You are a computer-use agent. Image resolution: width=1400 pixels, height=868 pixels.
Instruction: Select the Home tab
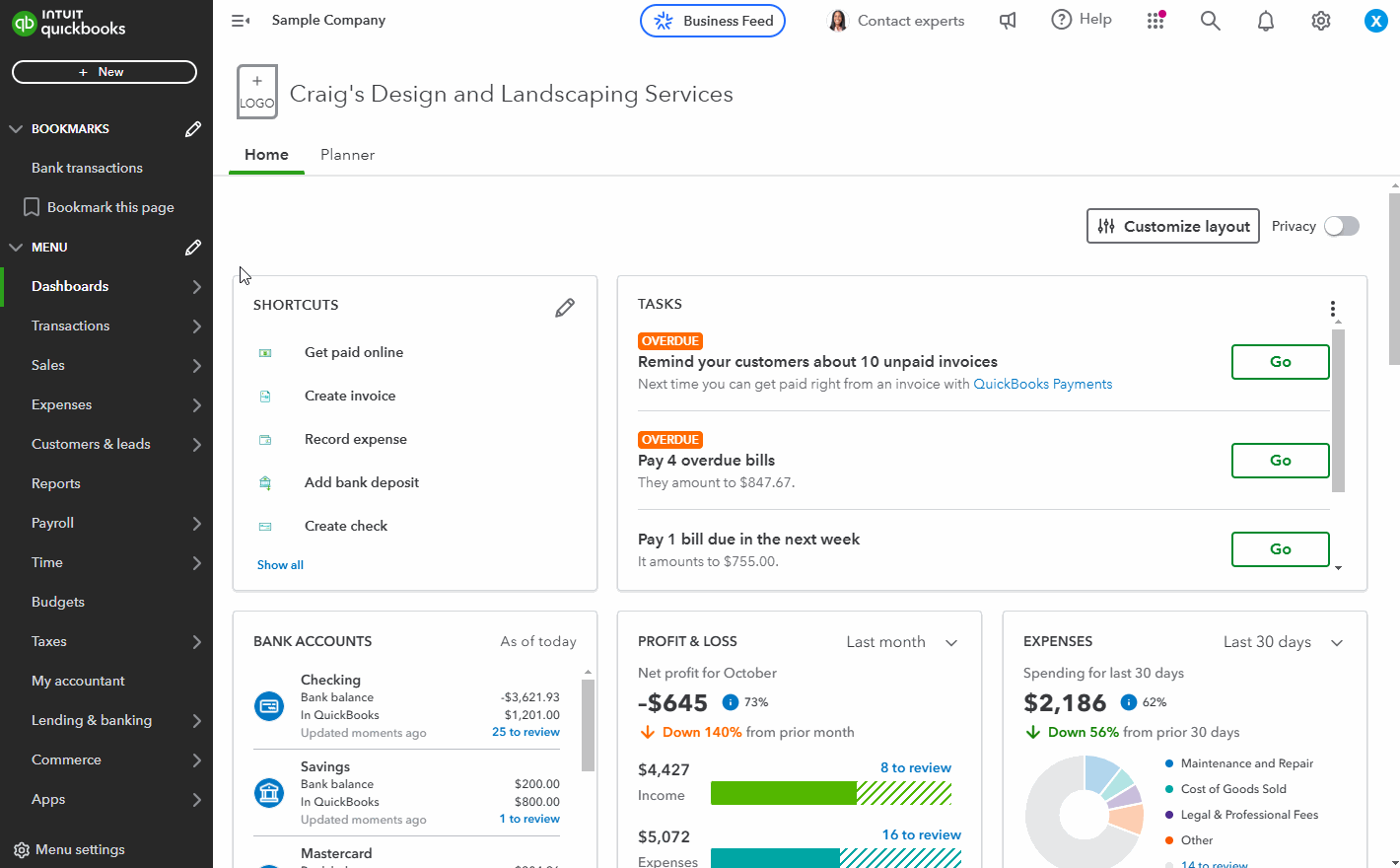coord(266,155)
